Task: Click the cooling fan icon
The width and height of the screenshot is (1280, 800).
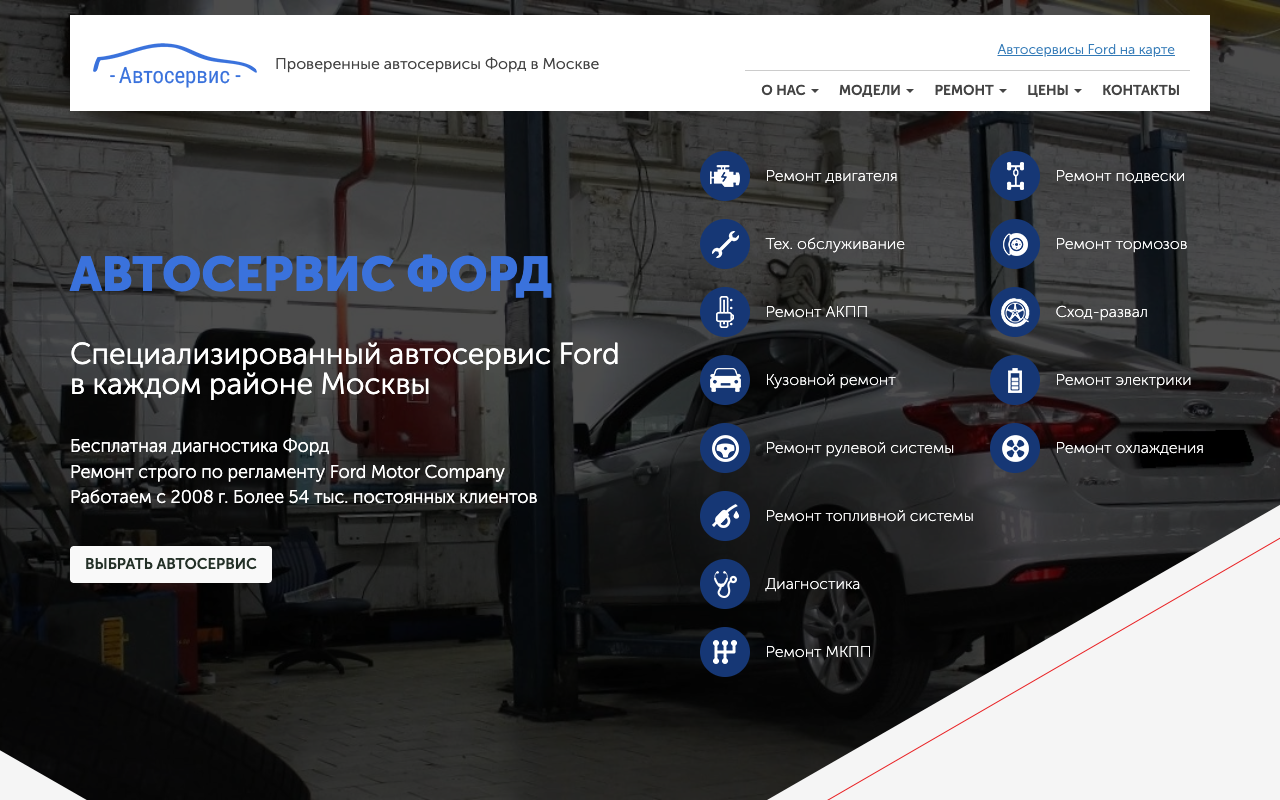Action: pos(1015,448)
